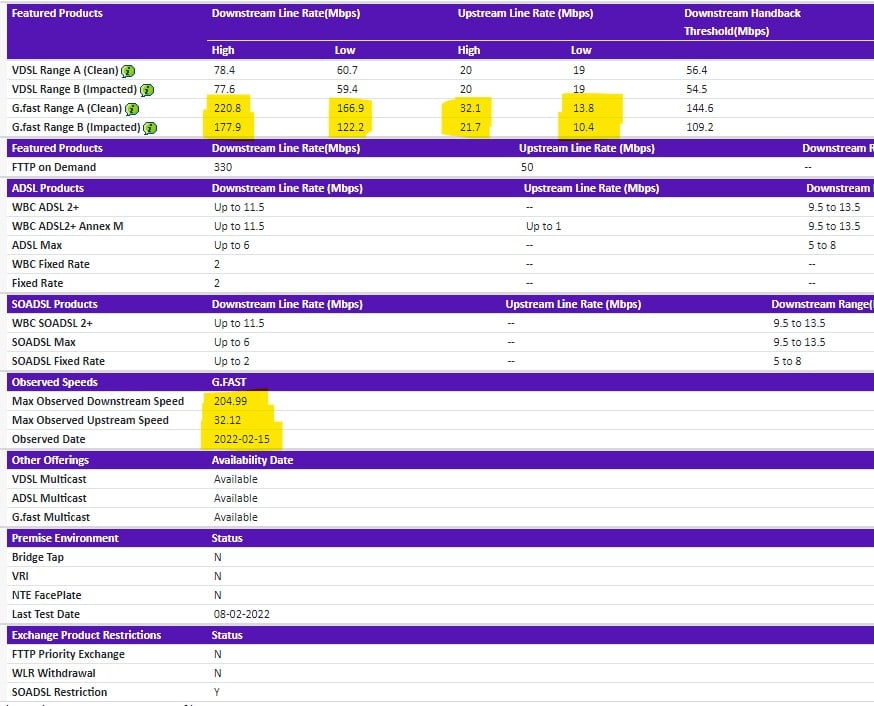Select the FTTP on Demand row label
Viewport: 874px width, 706px height.
53,167
